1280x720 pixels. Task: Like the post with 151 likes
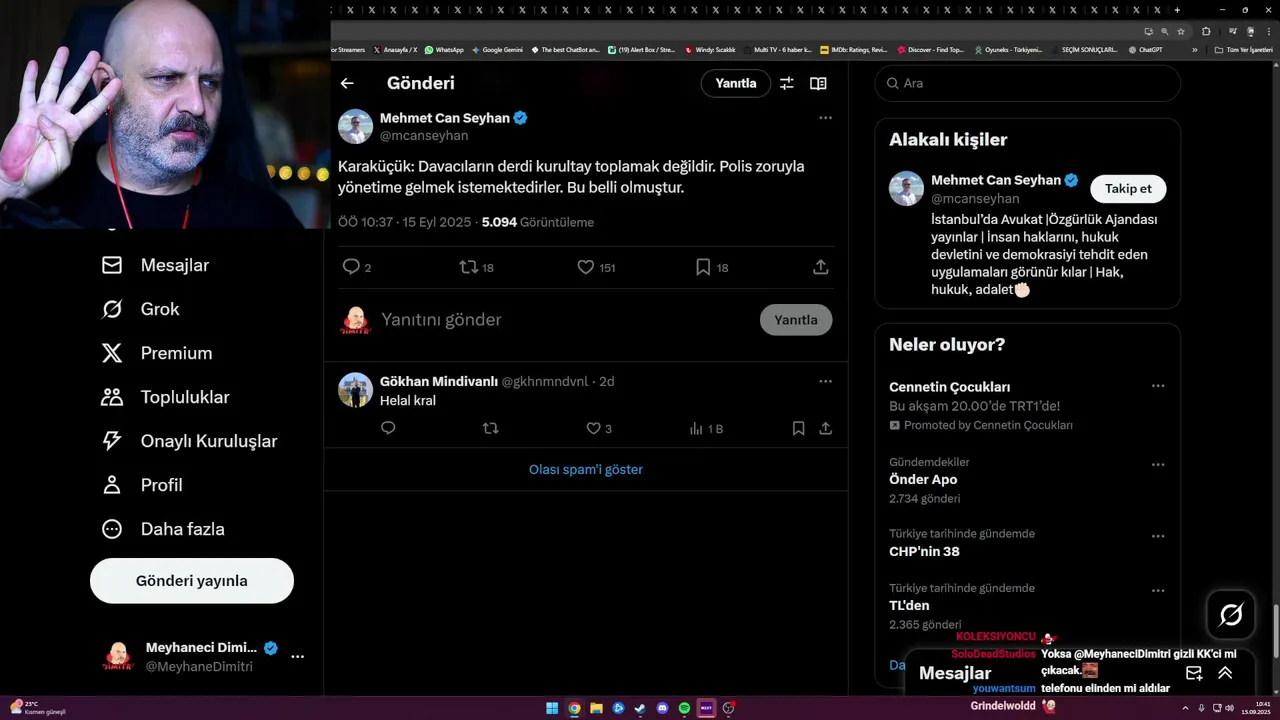point(586,267)
